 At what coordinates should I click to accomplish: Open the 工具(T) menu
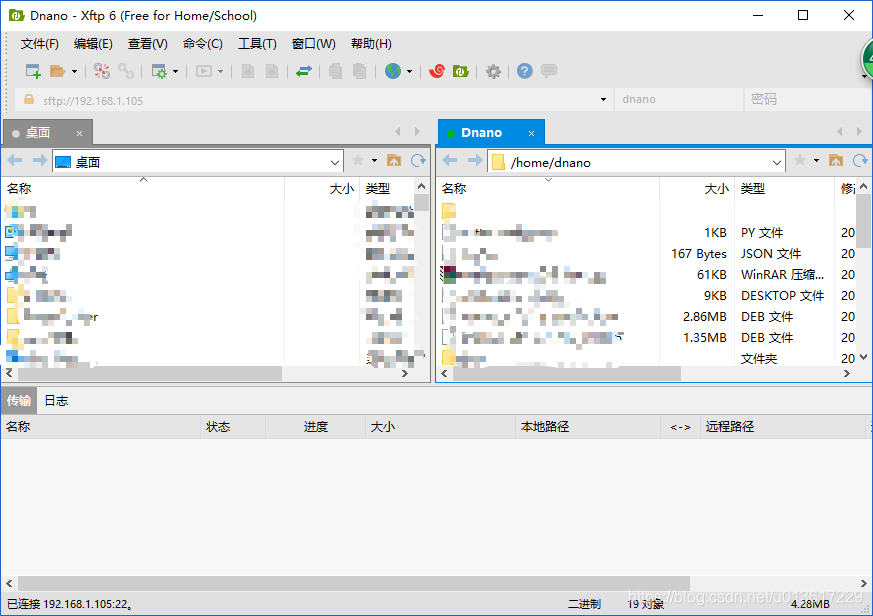pos(257,44)
